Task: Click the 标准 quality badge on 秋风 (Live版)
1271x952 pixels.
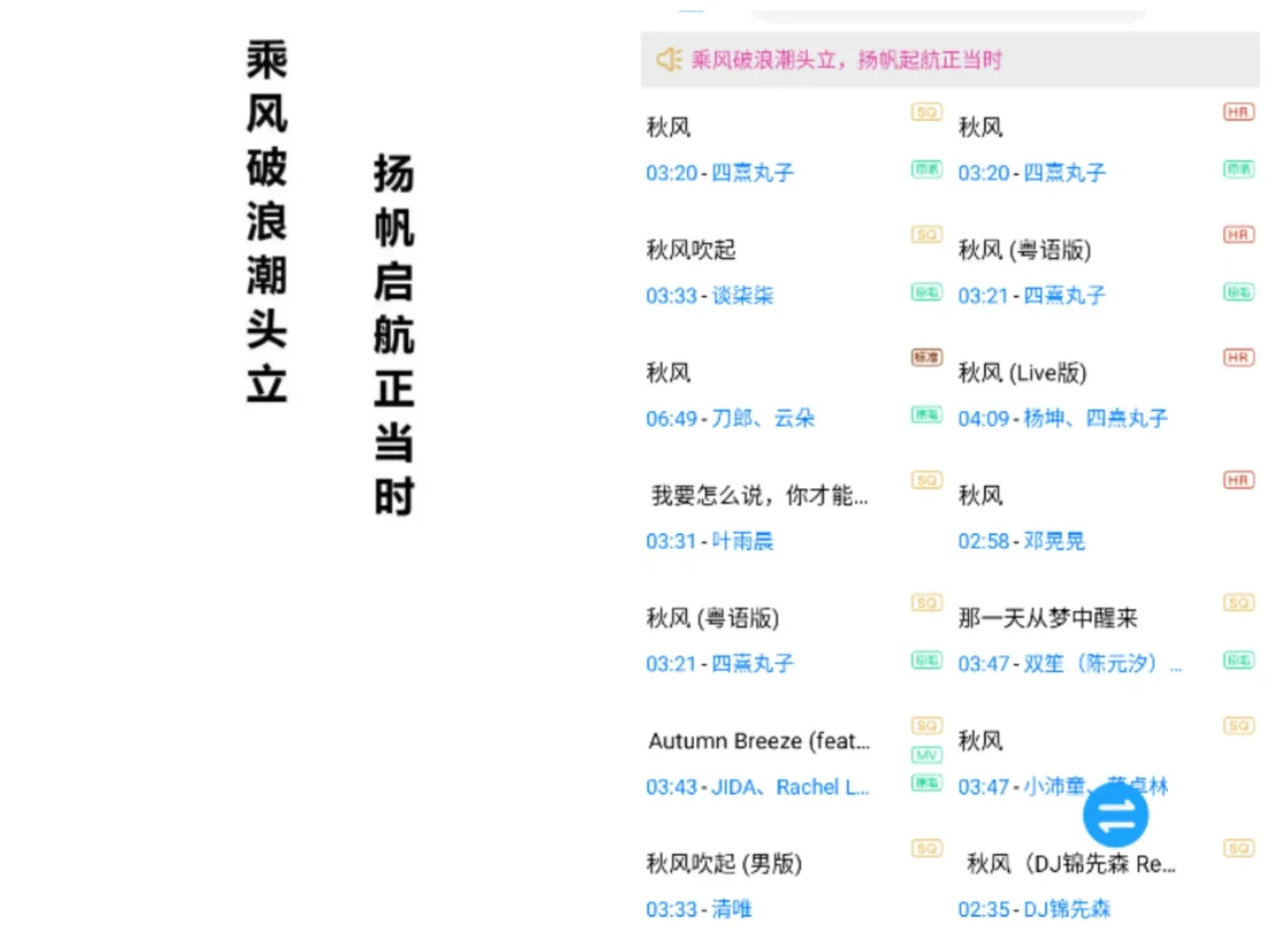Action: click(925, 358)
